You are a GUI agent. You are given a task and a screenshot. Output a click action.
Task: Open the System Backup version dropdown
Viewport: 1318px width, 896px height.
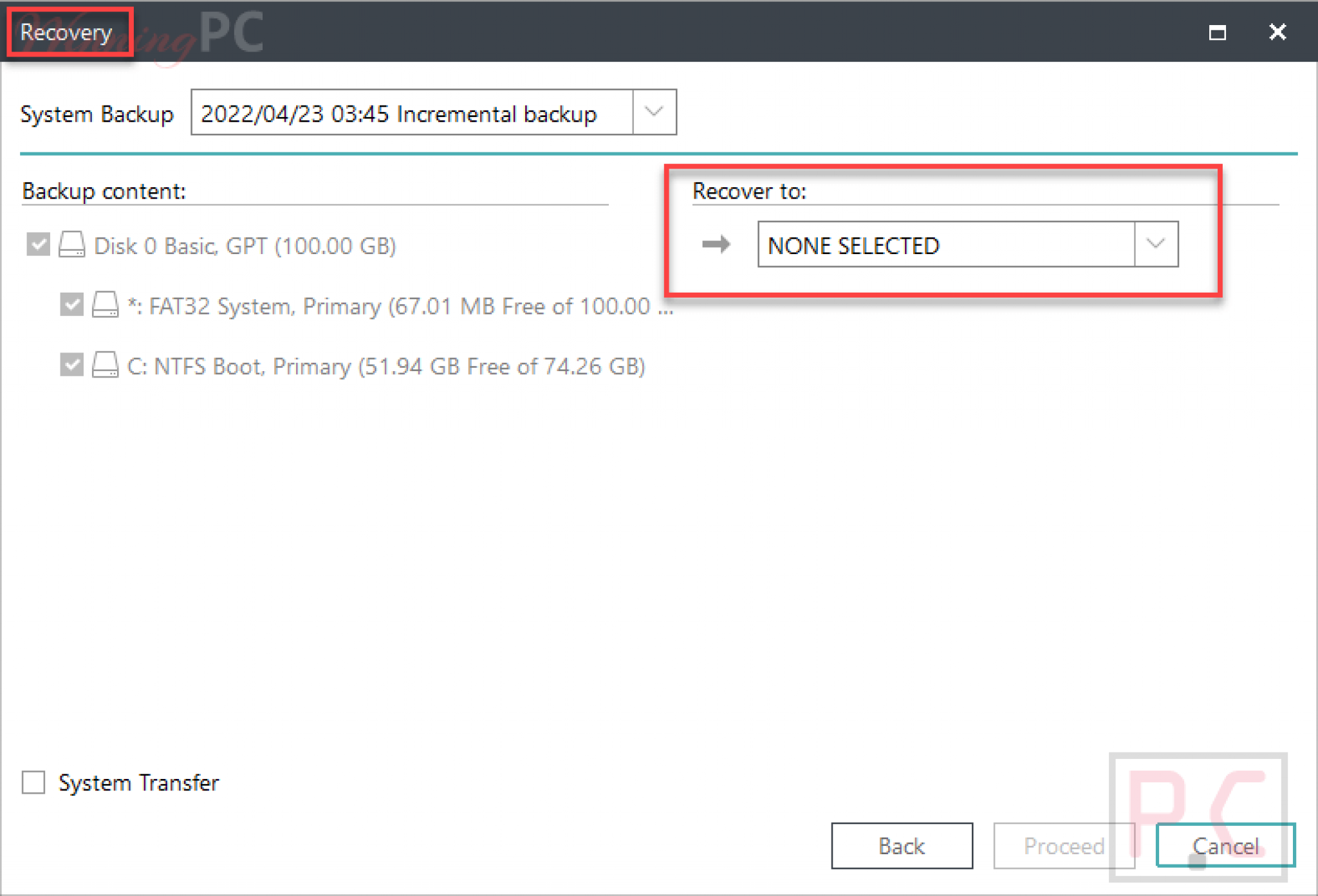pos(654,113)
